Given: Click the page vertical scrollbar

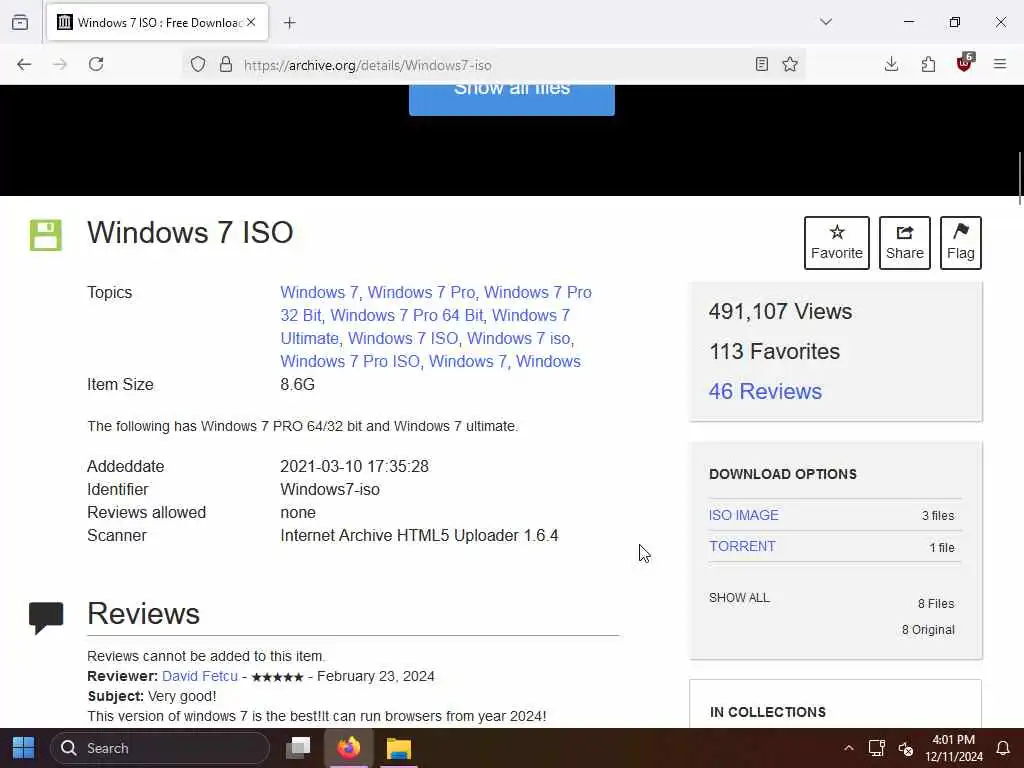Looking at the screenshot, I should pyautogui.click(x=1019, y=178).
